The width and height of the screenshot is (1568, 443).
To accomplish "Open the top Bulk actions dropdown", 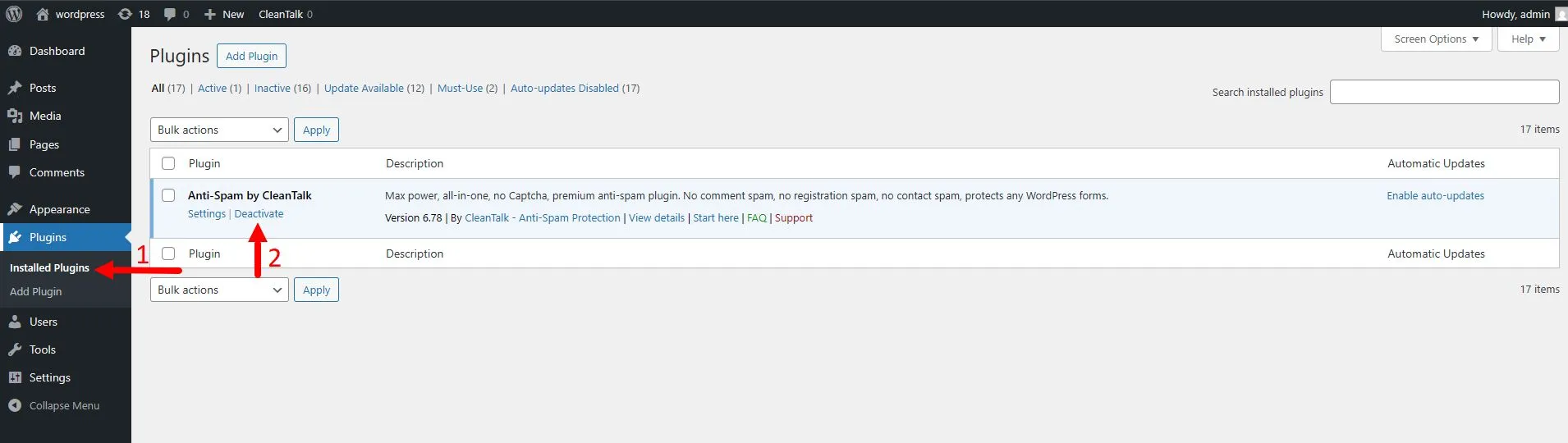I will pyautogui.click(x=219, y=130).
